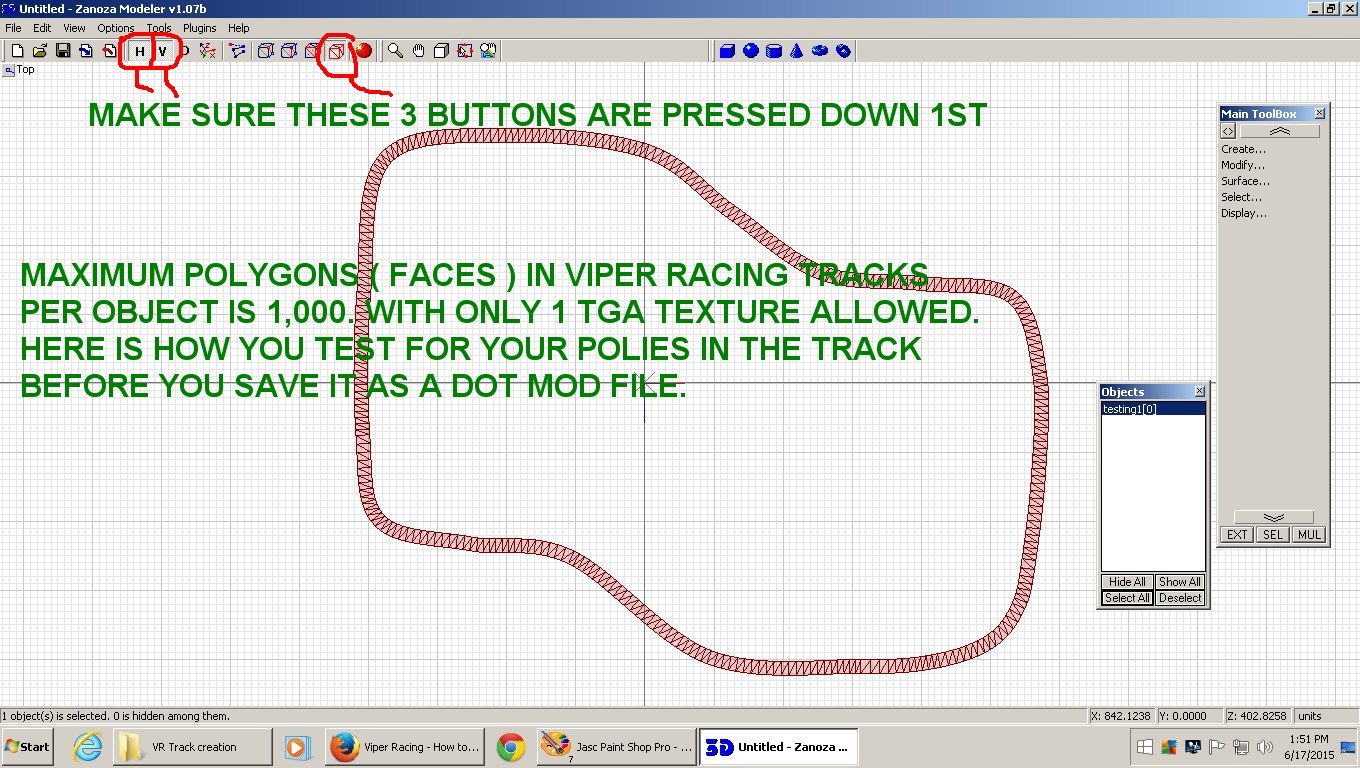Open the Windows Start menu
1360x768 pixels.
click(x=28, y=747)
